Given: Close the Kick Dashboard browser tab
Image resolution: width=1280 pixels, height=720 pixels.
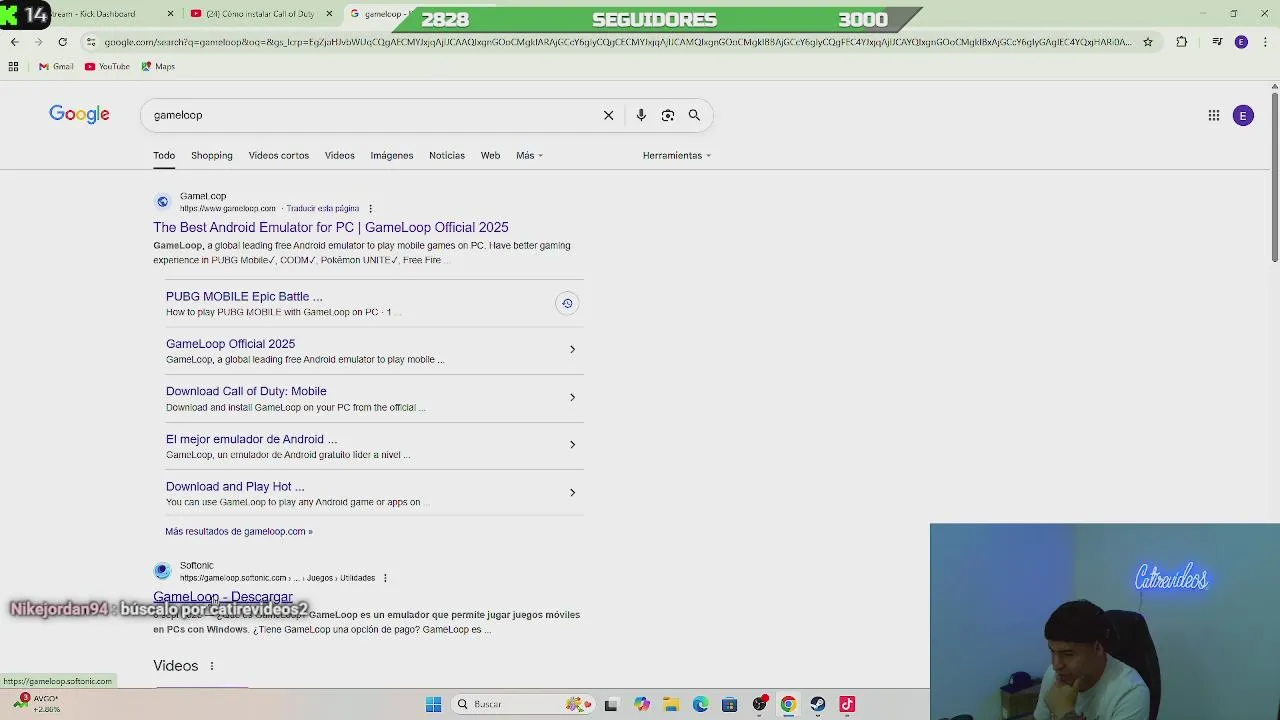Looking at the screenshot, I should 170,14.
